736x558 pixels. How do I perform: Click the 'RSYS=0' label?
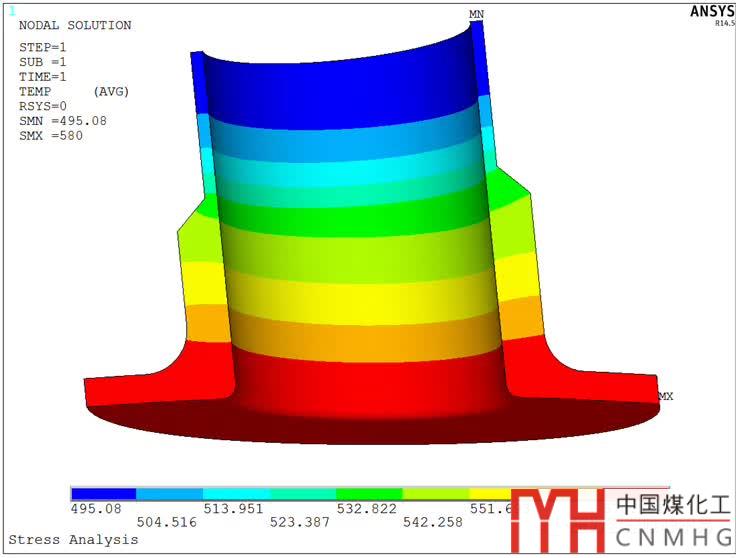click(x=43, y=106)
